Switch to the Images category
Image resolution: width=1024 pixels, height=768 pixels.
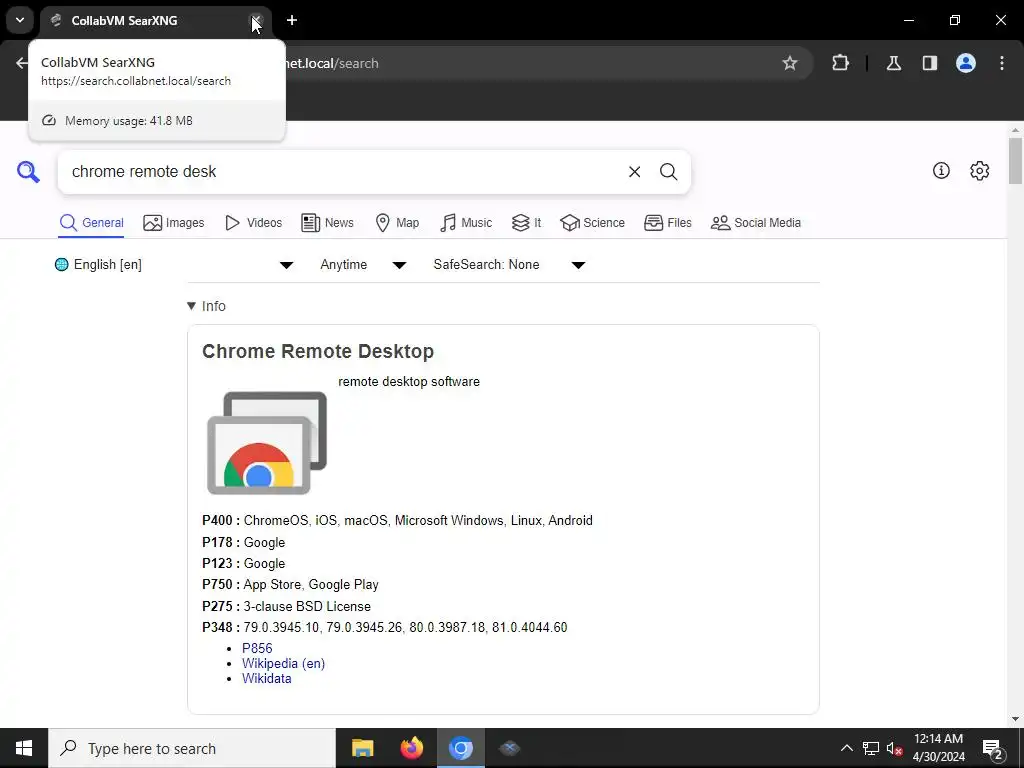tap(174, 223)
